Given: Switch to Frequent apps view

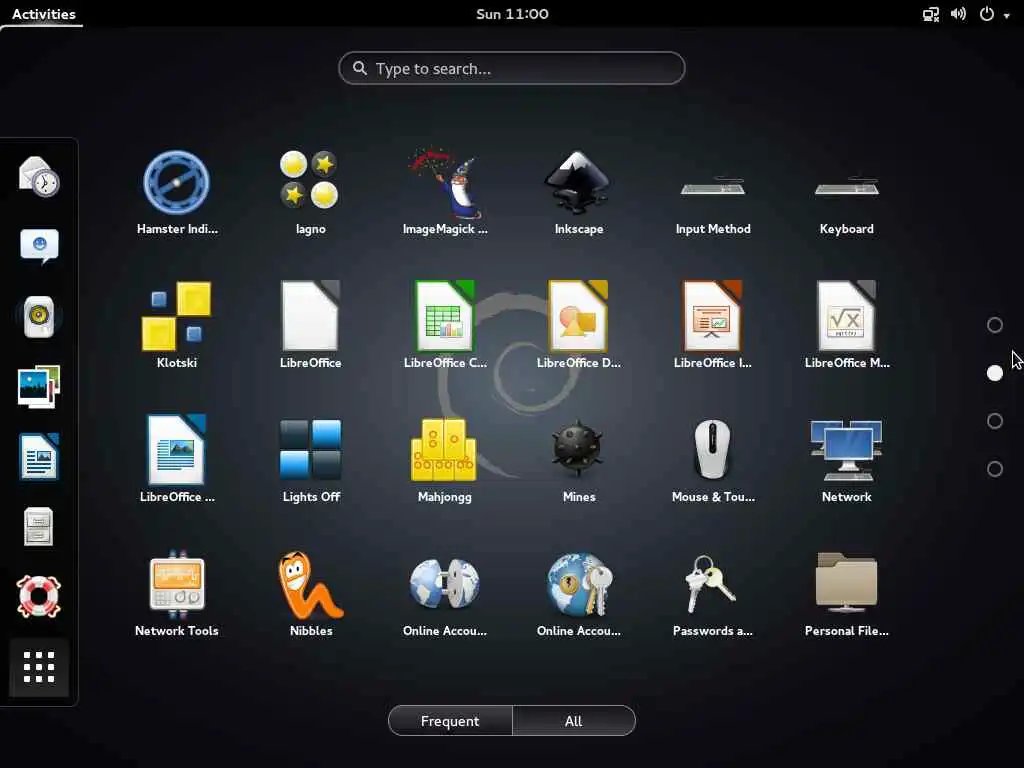Looking at the screenshot, I should coord(450,721).
